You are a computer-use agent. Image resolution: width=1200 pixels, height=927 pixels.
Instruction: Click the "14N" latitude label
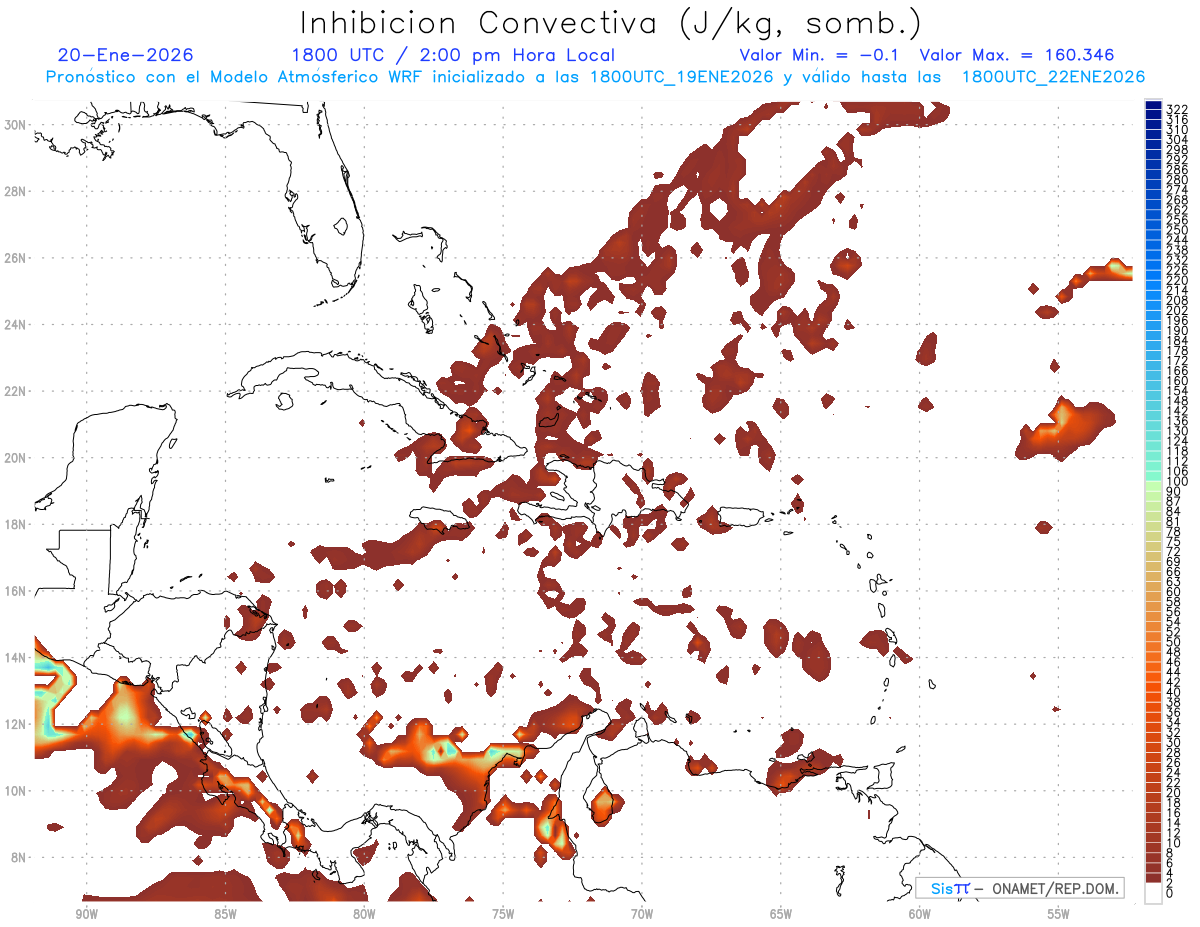click(x=17, y=657)
